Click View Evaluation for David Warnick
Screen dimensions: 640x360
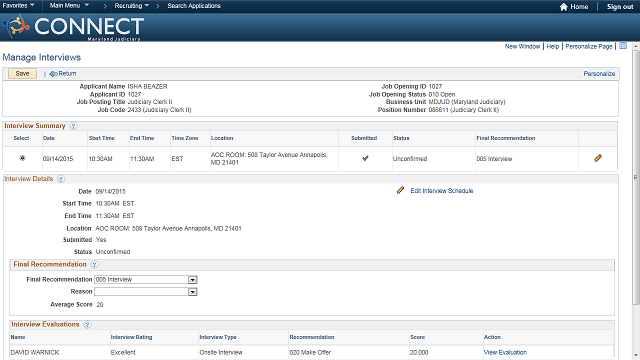pos(505,352)
